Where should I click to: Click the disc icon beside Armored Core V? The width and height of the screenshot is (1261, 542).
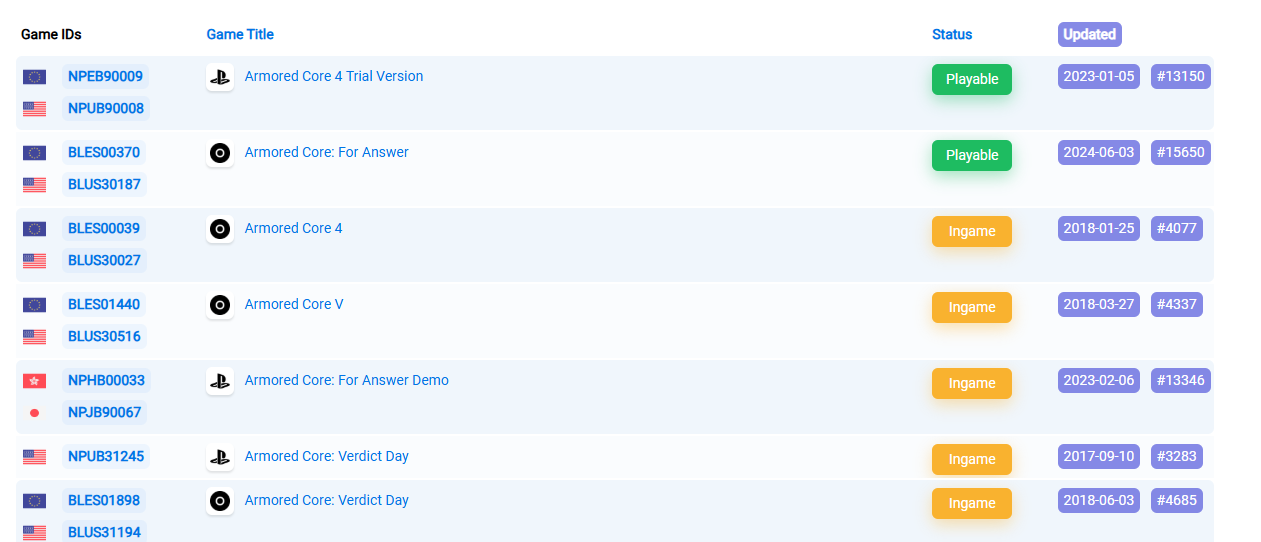(x=220, y=305)
